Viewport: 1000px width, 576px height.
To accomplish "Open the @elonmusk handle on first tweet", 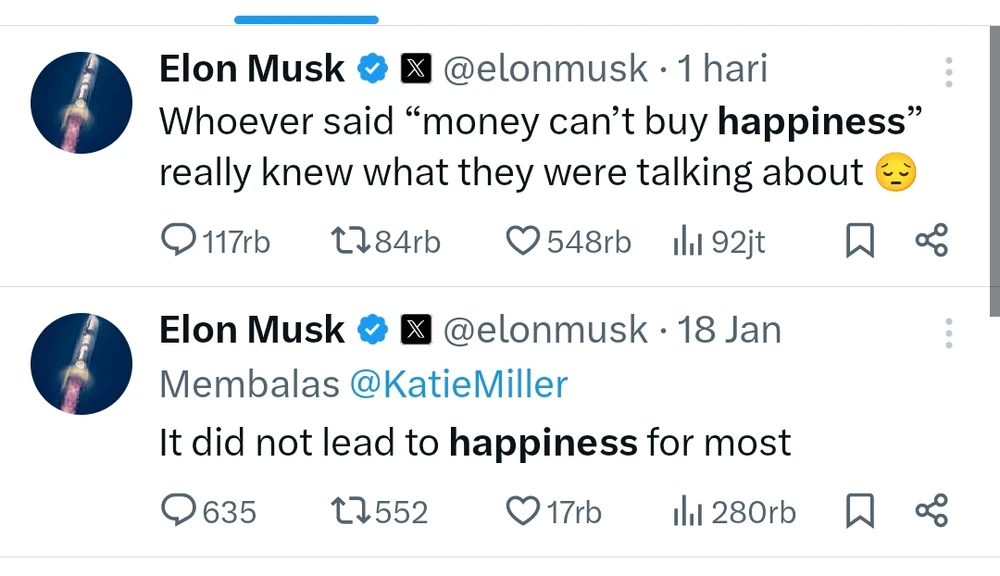I will [545, 69].
